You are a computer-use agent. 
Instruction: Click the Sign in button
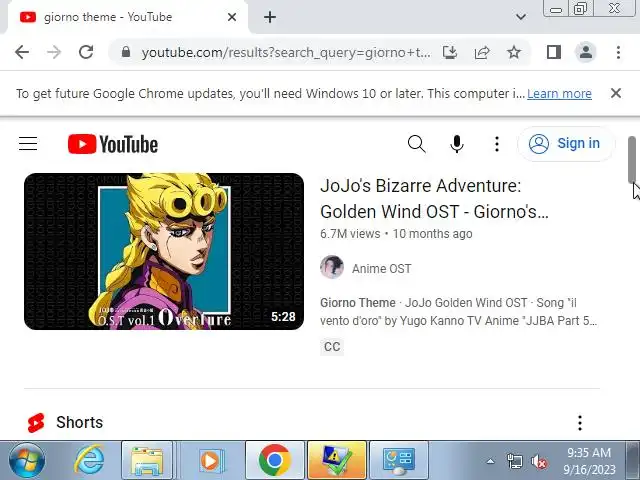click(566, 144)
